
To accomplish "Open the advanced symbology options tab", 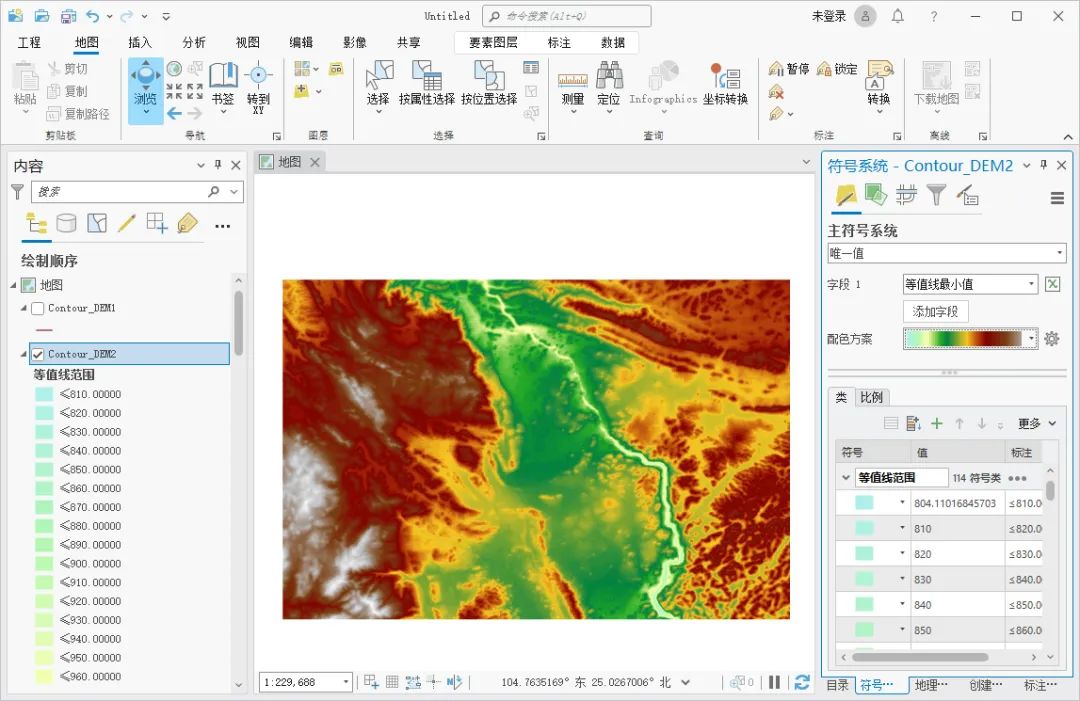I will [967, 195].
